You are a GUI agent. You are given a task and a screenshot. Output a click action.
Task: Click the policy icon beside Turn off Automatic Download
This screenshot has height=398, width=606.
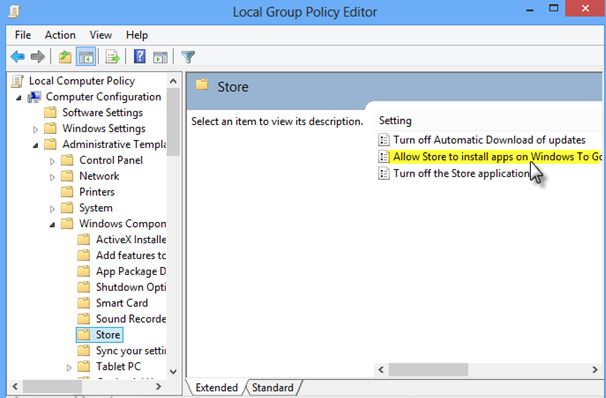click(384, 140)
